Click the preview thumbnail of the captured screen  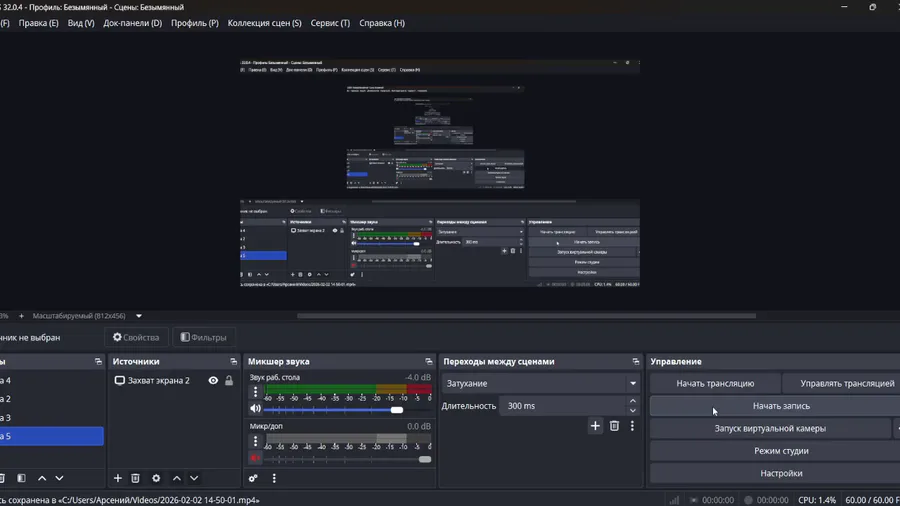pos(440,173)
